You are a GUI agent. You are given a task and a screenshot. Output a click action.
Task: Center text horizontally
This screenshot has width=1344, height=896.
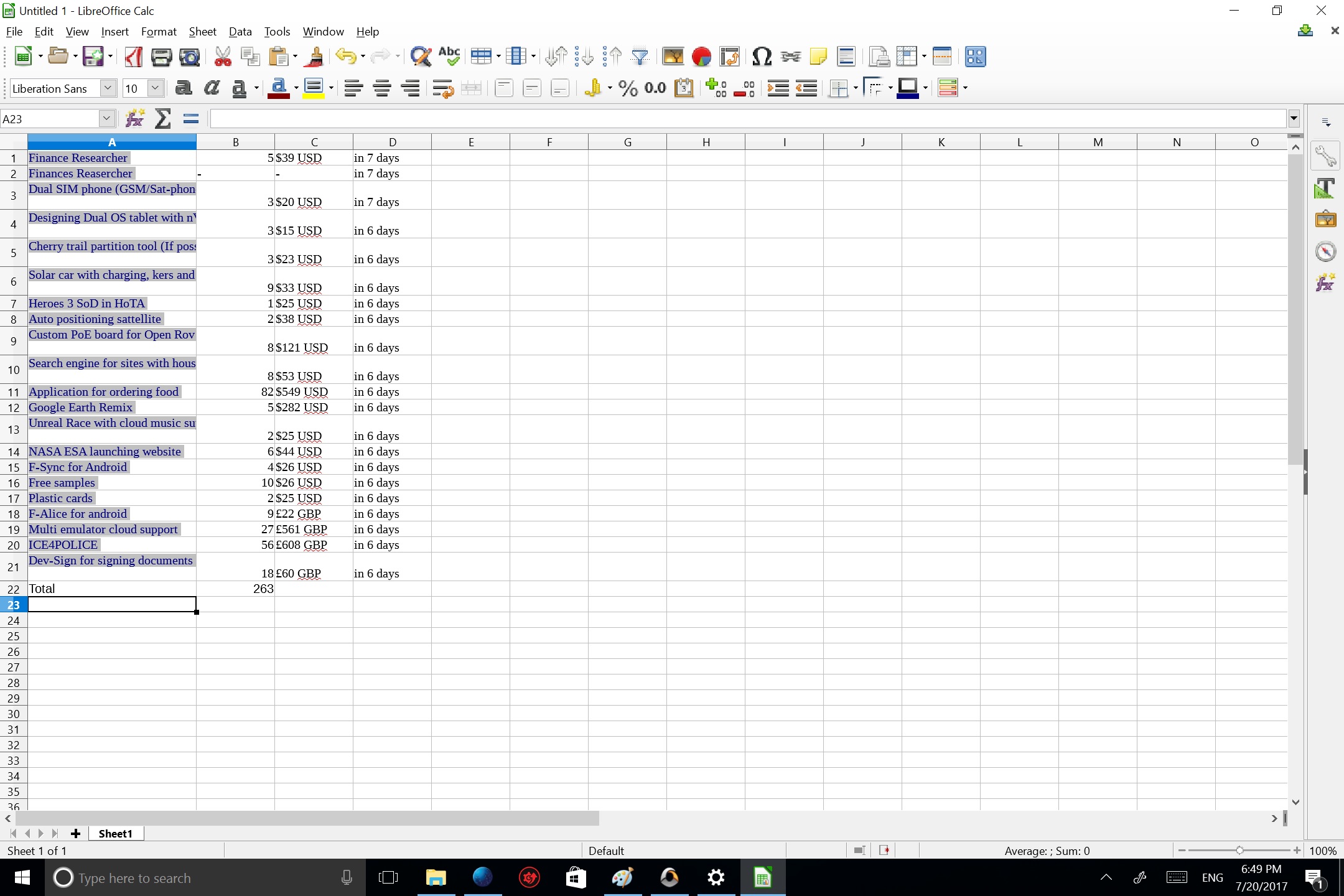382,88
